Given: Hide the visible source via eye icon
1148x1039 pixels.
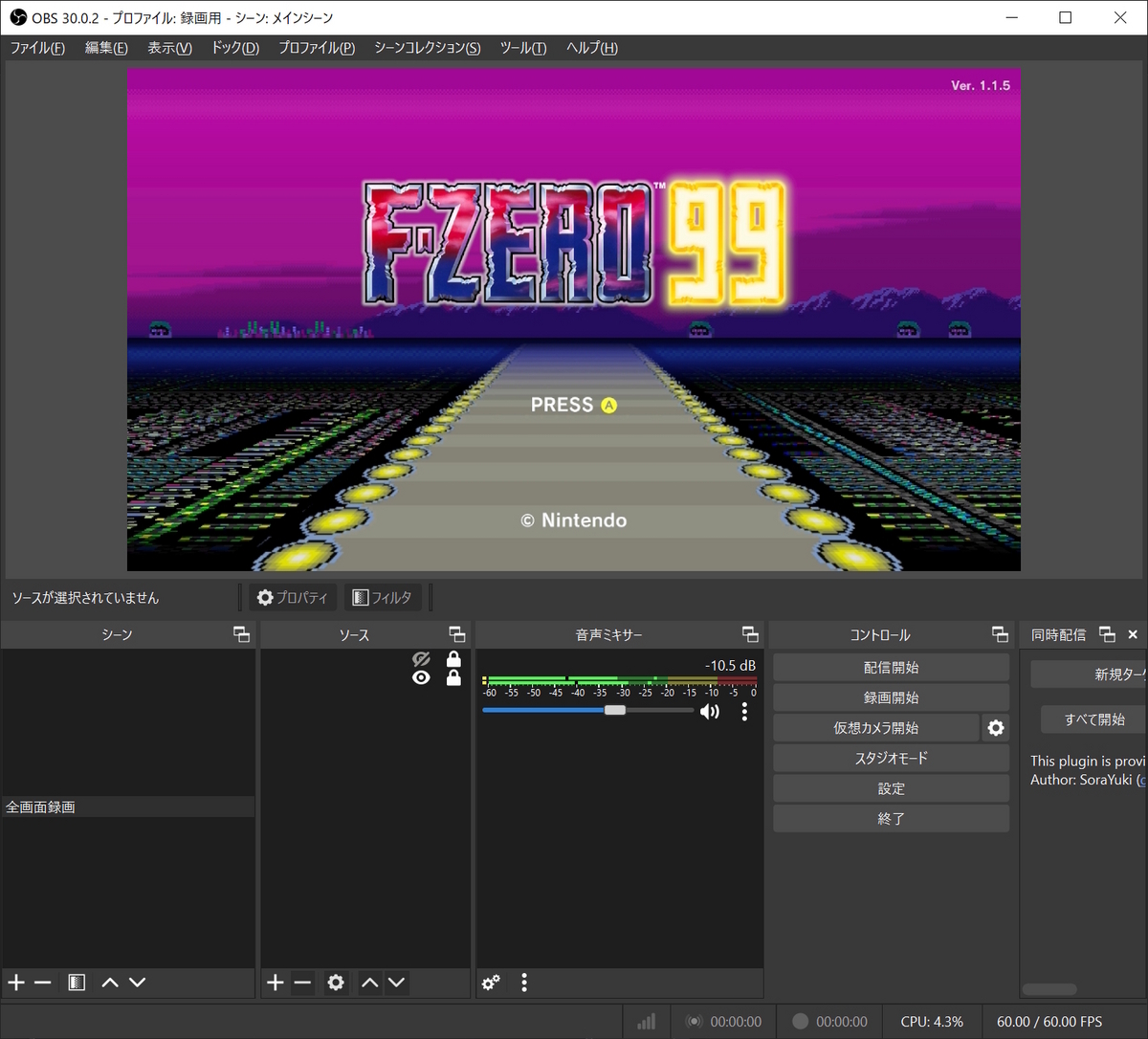Looking at the screenshot, I should [421, 677].
